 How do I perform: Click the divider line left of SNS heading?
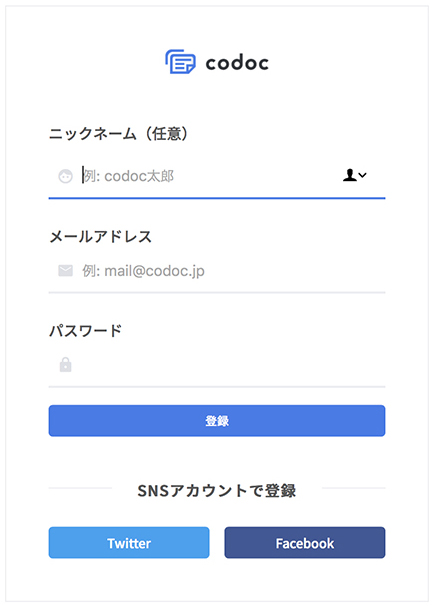point(80,488)
